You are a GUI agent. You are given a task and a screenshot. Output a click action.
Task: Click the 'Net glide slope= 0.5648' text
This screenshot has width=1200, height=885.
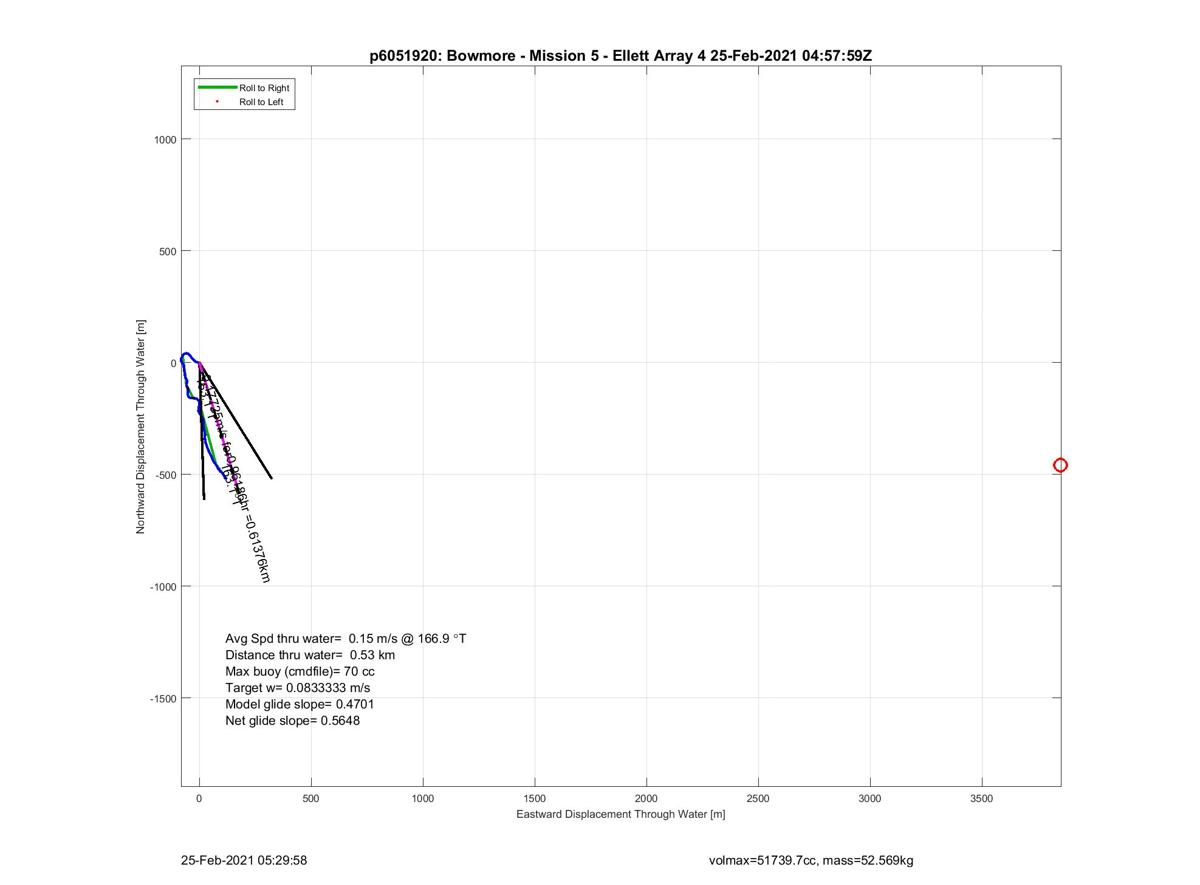click(x=293, y=720)
